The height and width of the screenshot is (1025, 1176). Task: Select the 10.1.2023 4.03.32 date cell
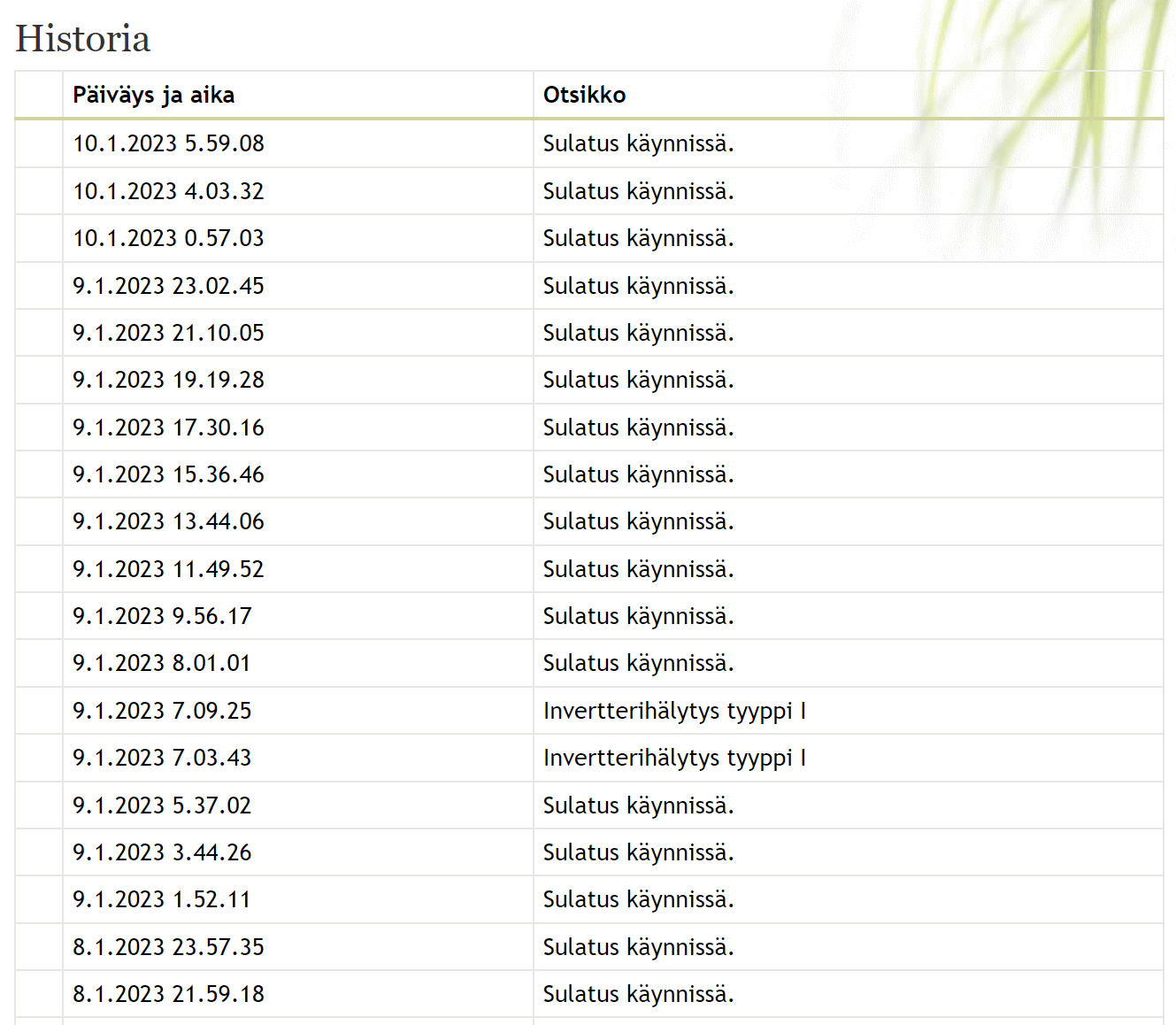[x=168, y=191]
